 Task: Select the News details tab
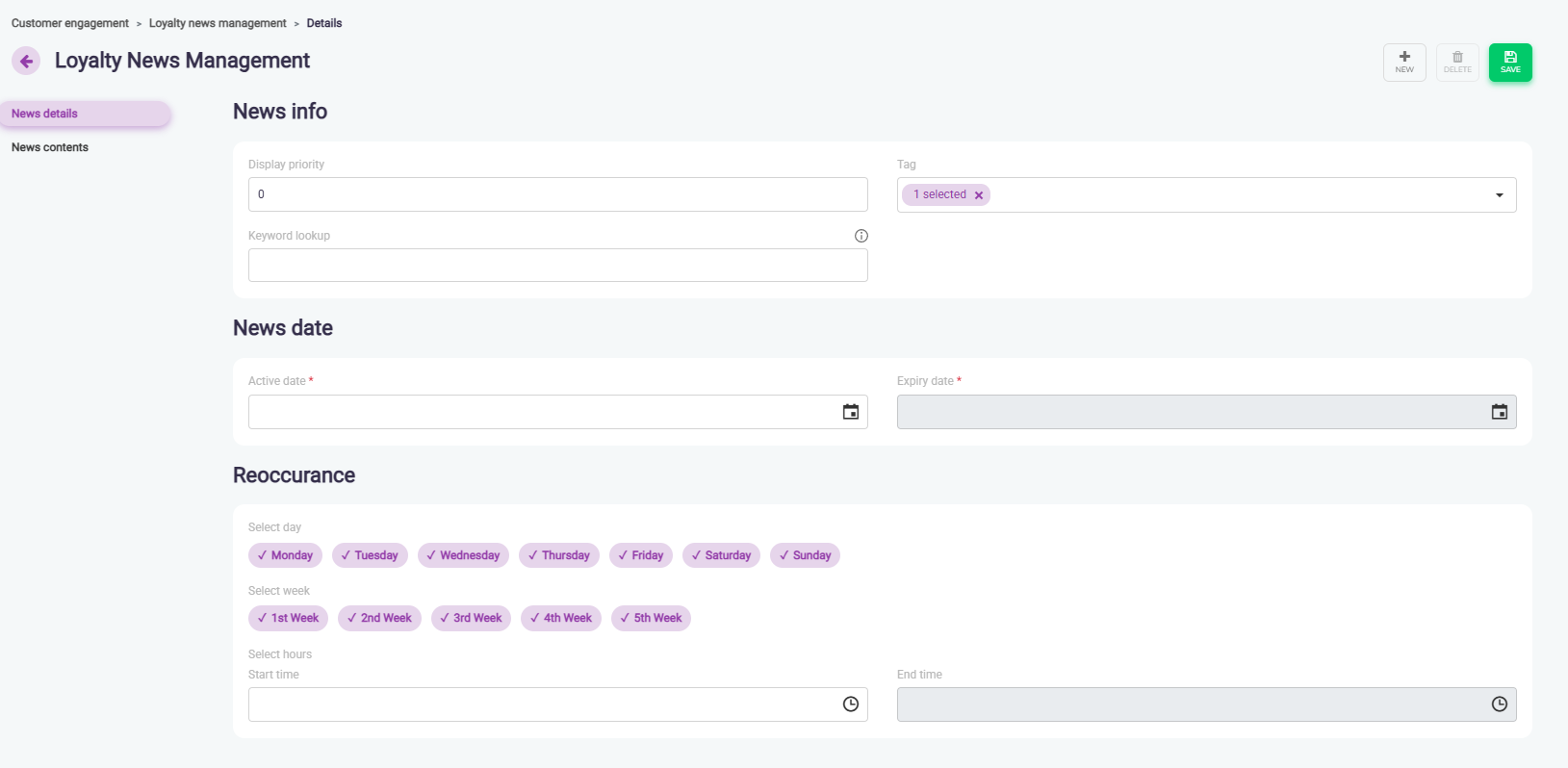45,114
